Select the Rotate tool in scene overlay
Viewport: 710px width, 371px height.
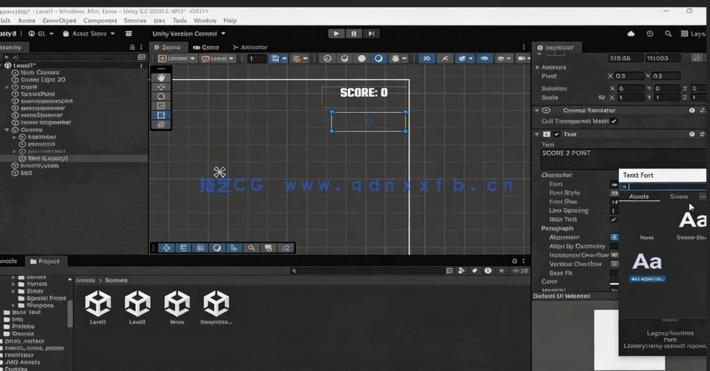pyautogui.click(x=161, y=96)
